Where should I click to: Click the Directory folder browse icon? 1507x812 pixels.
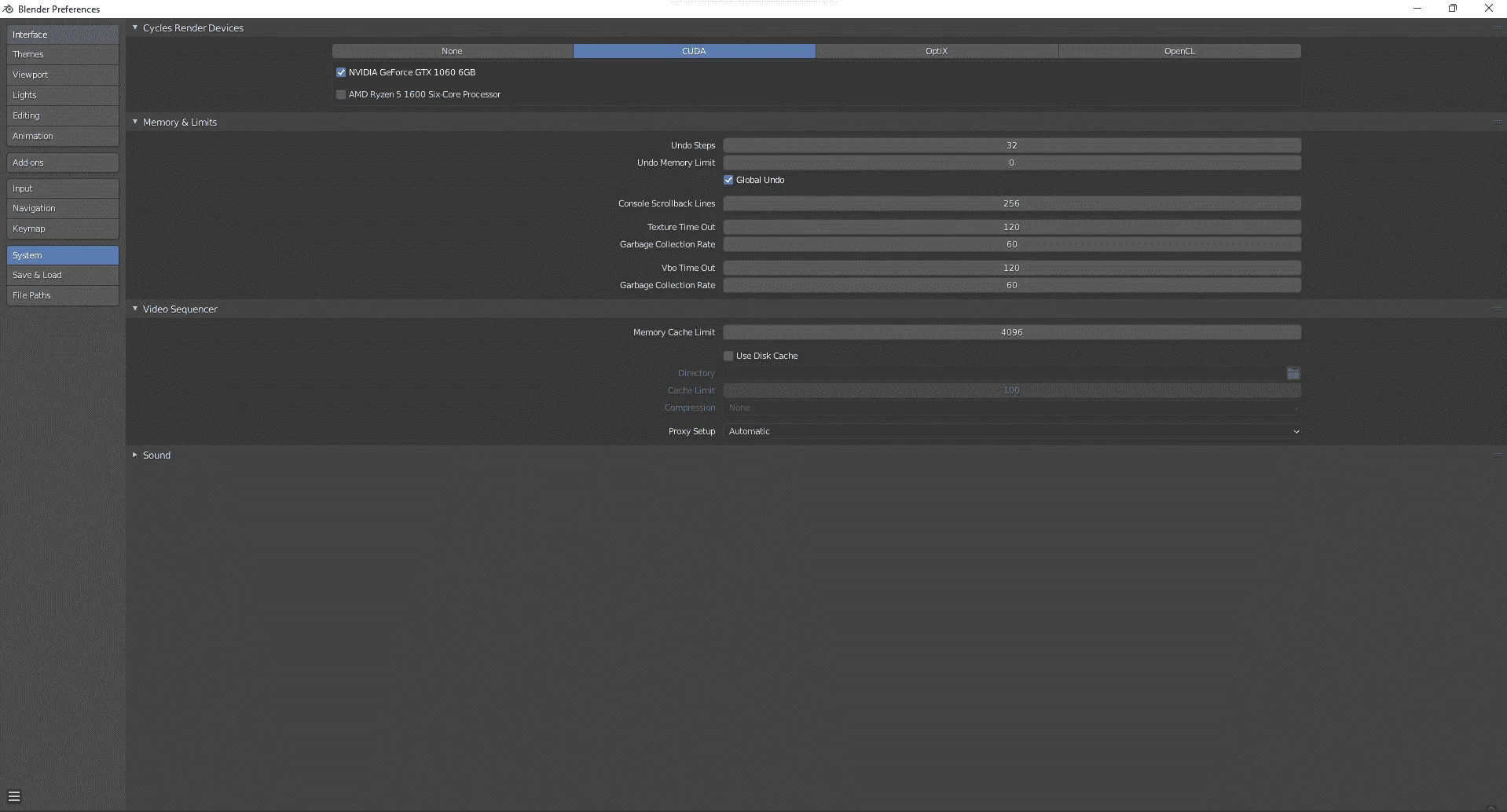point(1293,373)
